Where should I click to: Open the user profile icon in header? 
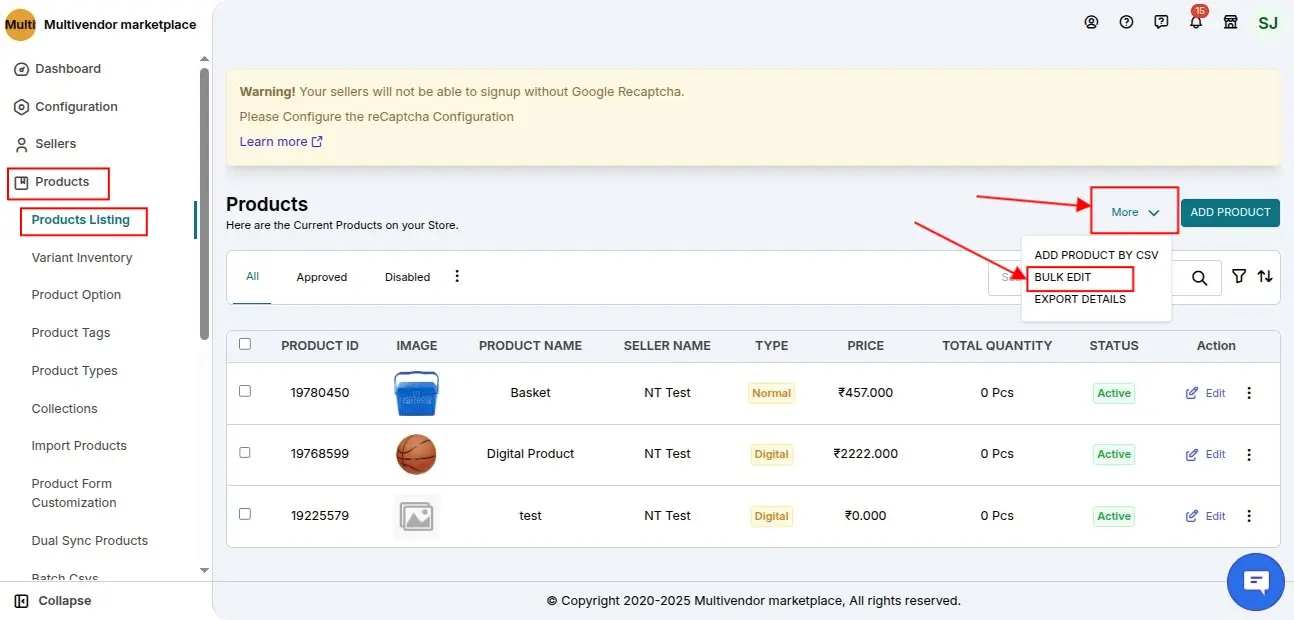click(x=1091, y=22)
